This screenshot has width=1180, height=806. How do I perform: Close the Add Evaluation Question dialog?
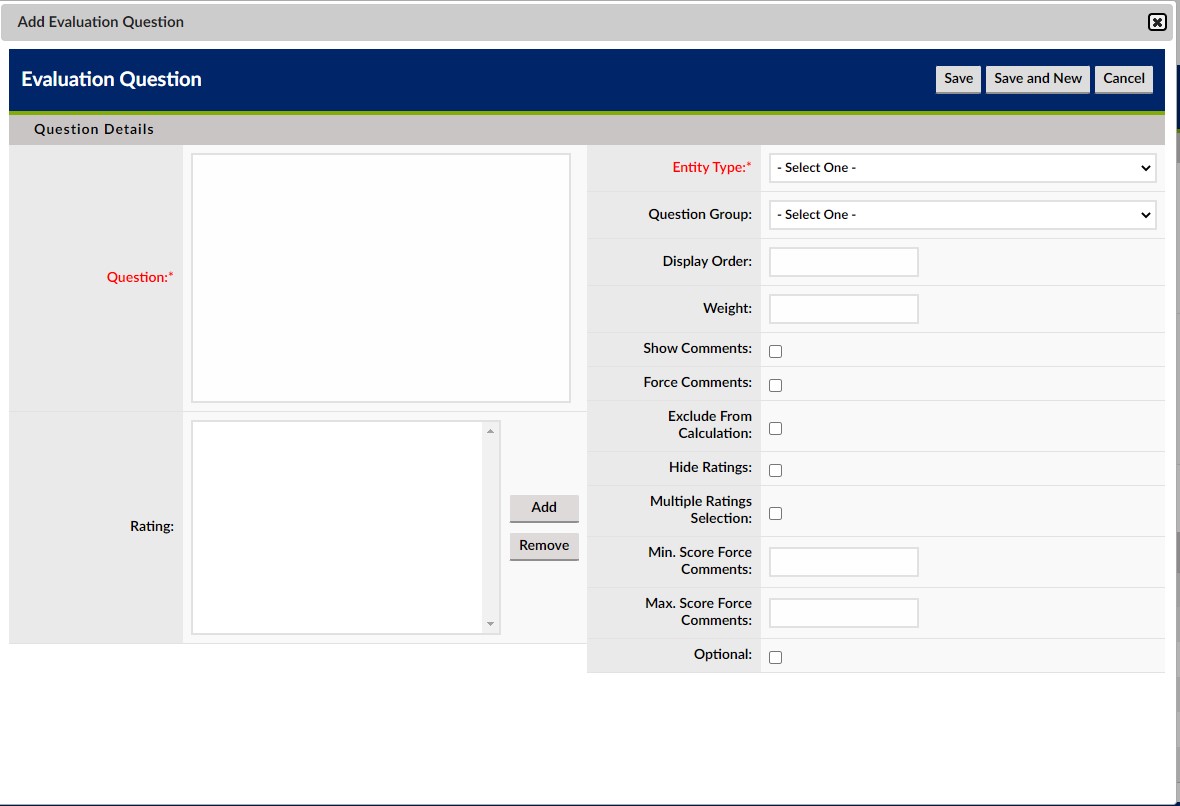(x=1157, y=21)
